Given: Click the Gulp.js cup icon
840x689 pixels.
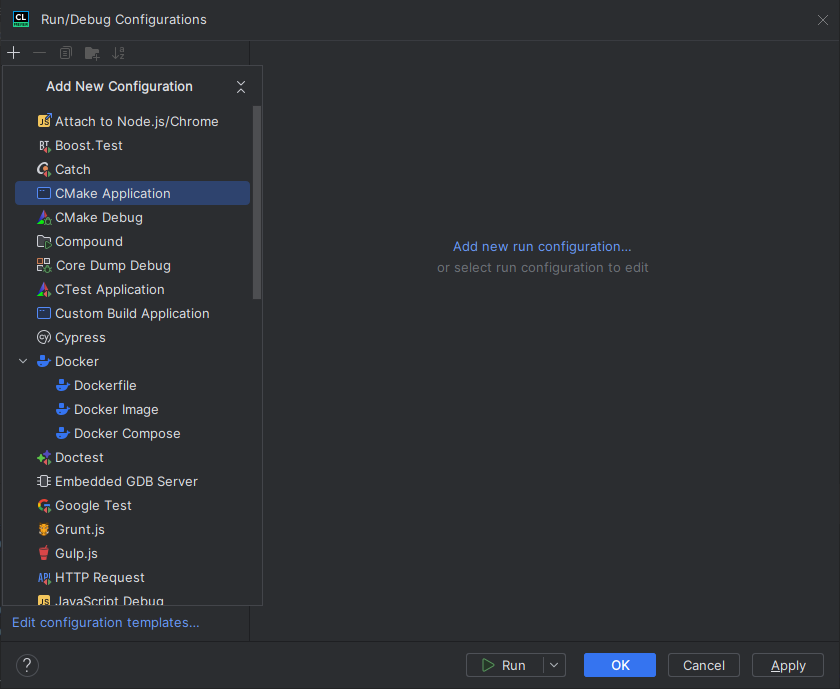Looking at the screenshot, I should point(44,553).
